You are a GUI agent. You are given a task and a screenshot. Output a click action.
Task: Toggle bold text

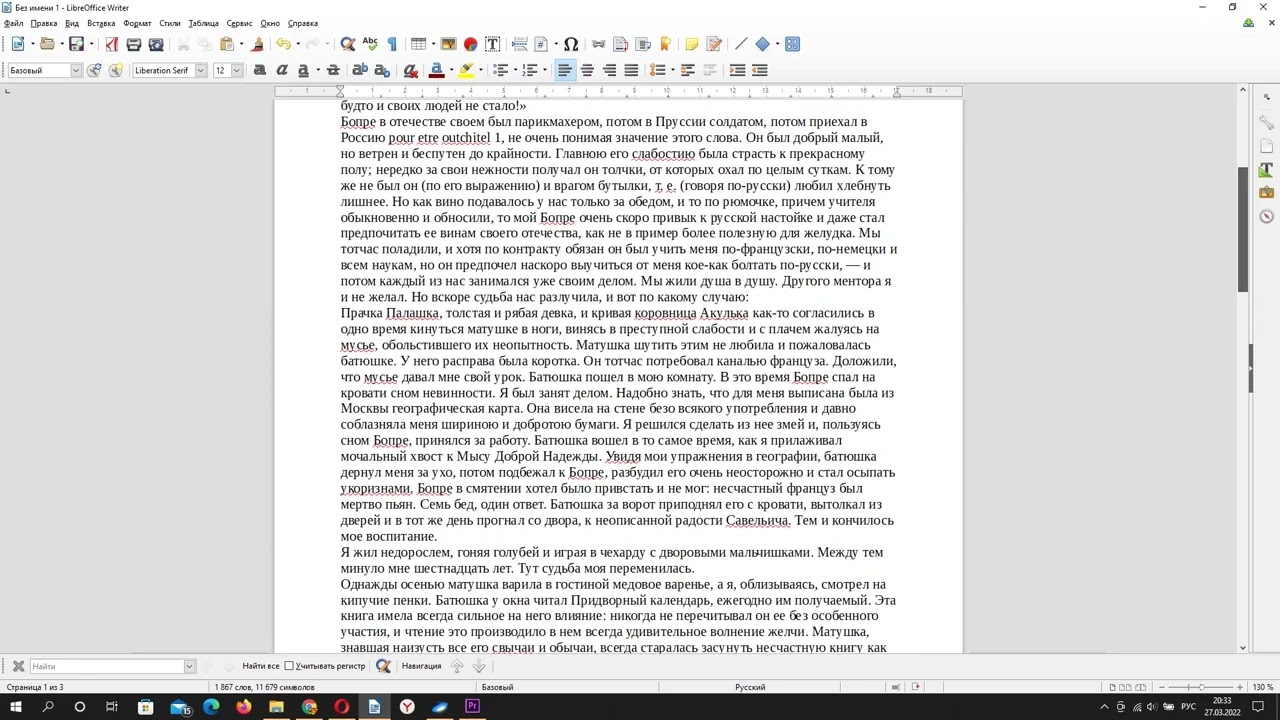[x=260, y=70]
